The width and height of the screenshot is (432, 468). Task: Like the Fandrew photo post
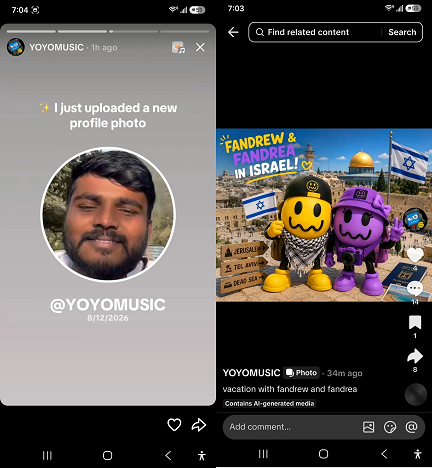[415, 255]
